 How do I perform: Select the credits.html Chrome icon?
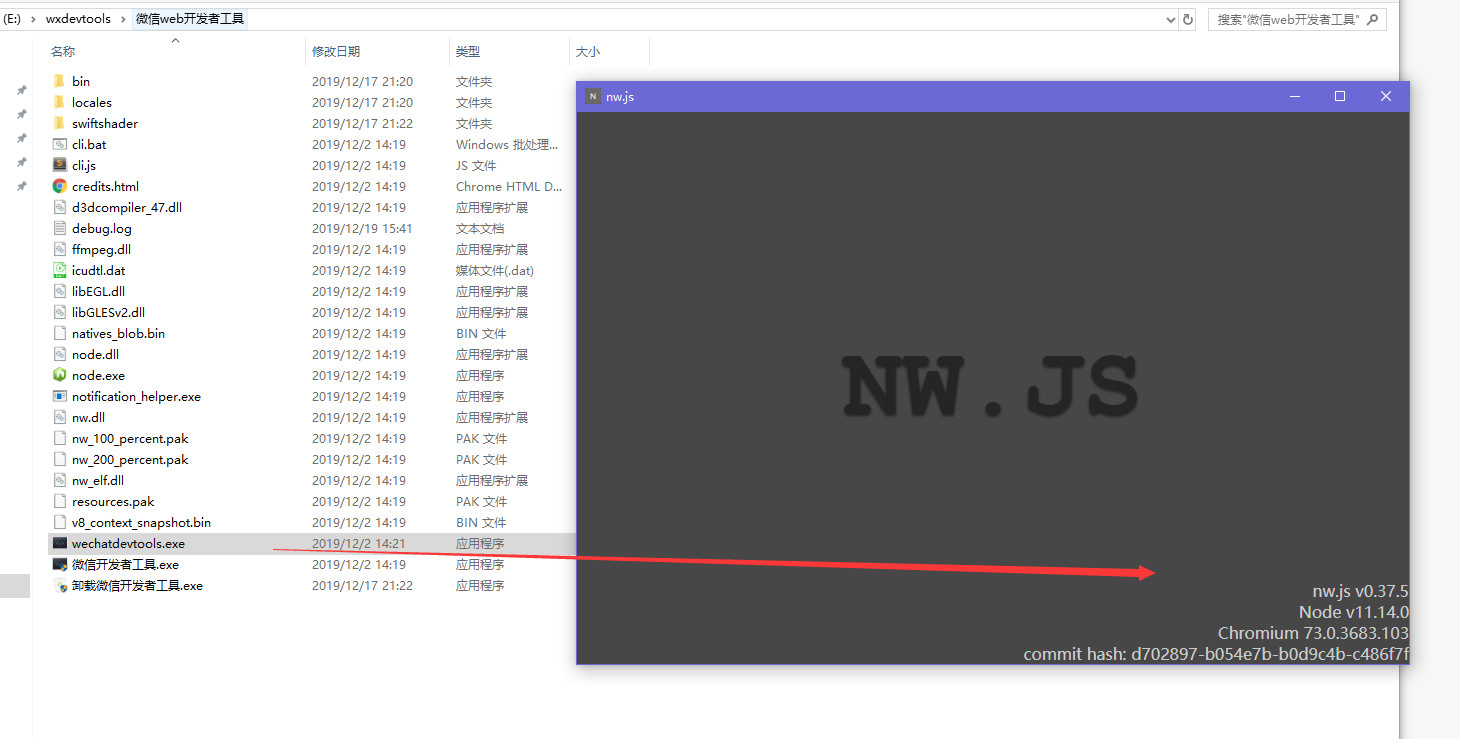click(59, 186)
